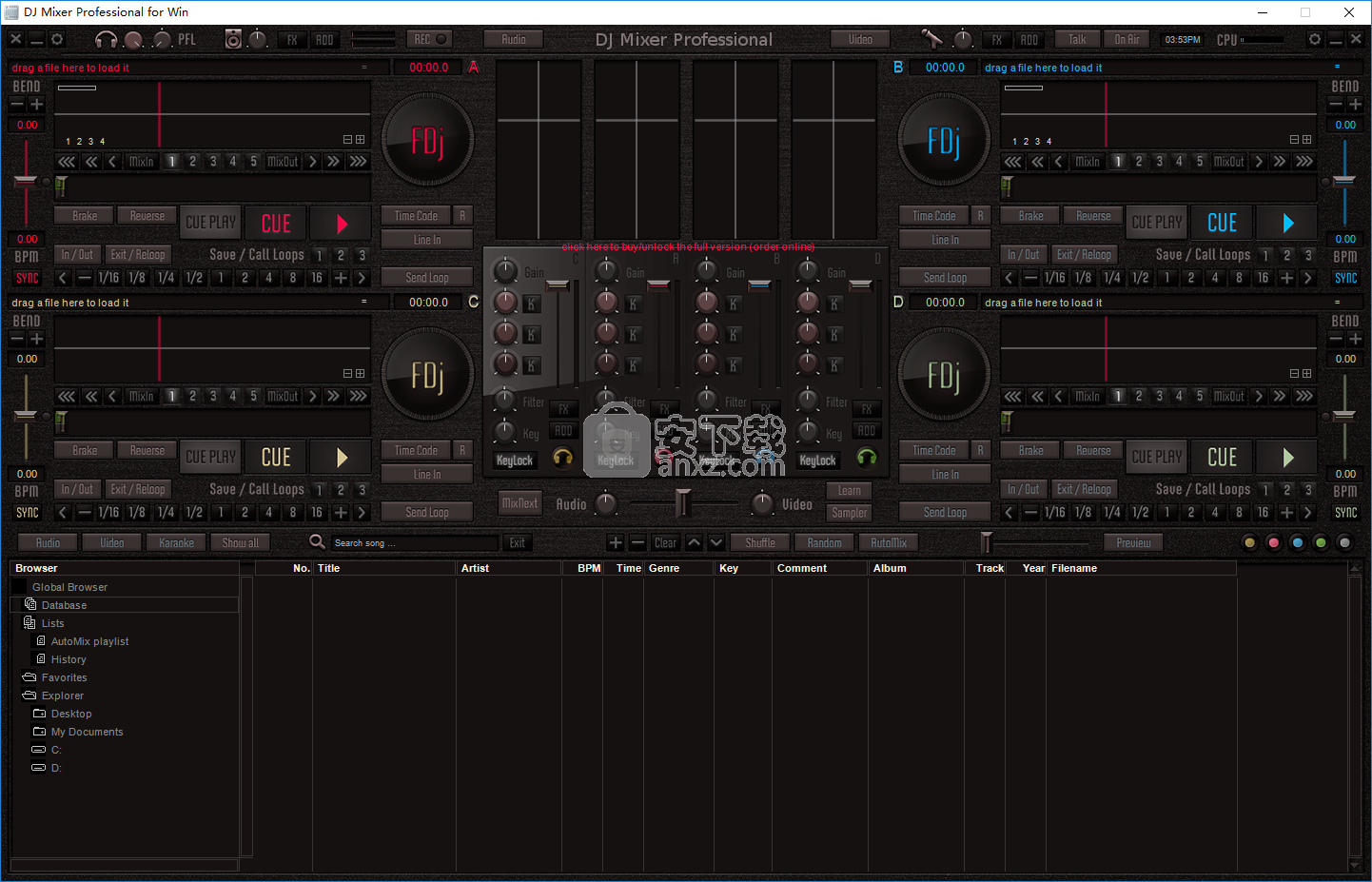Open drive C: in browser tree
The image size is (1372, 882).
(56, 750)
